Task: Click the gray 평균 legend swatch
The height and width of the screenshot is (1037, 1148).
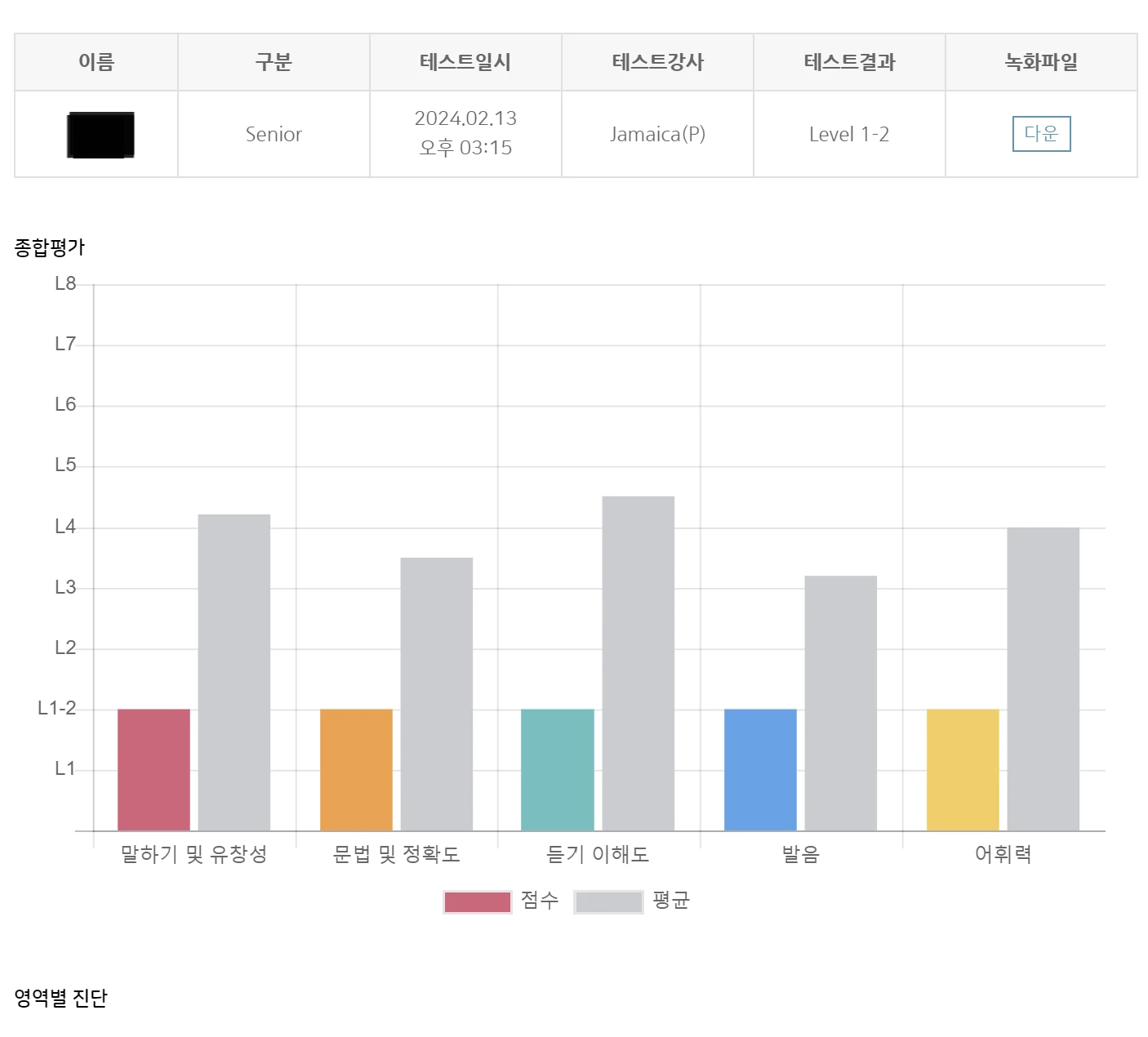Action: [608, 901]
